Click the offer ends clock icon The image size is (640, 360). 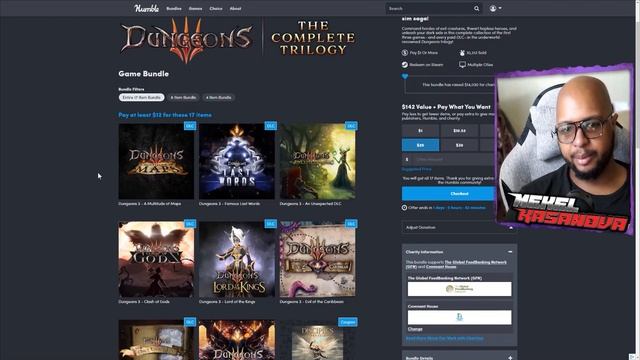[x=404, y=208]
